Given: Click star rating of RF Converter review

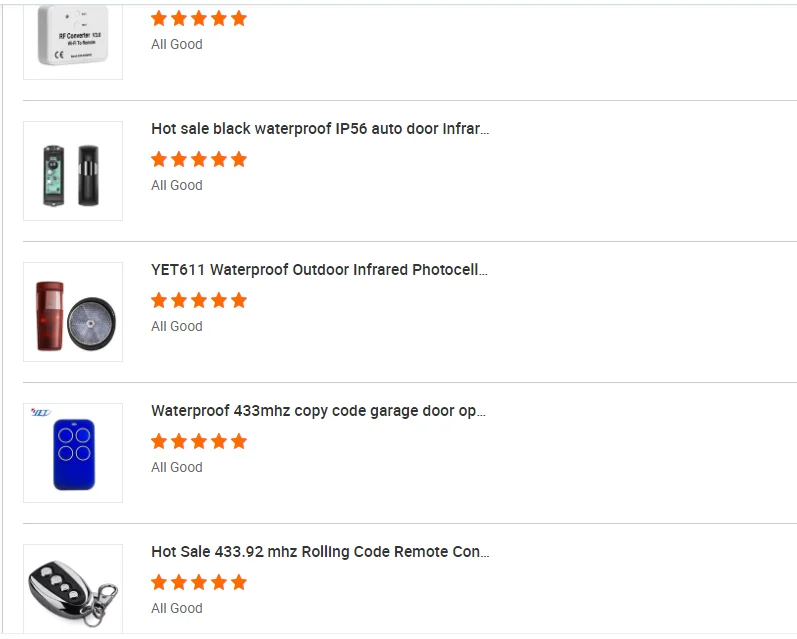Looking at the screenshot, I should 198,18.
